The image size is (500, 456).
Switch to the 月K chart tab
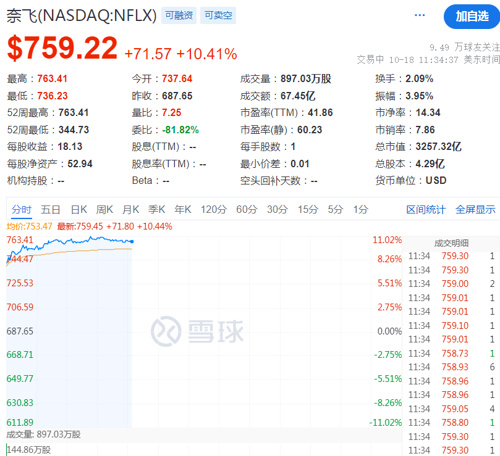click(131, 210)
